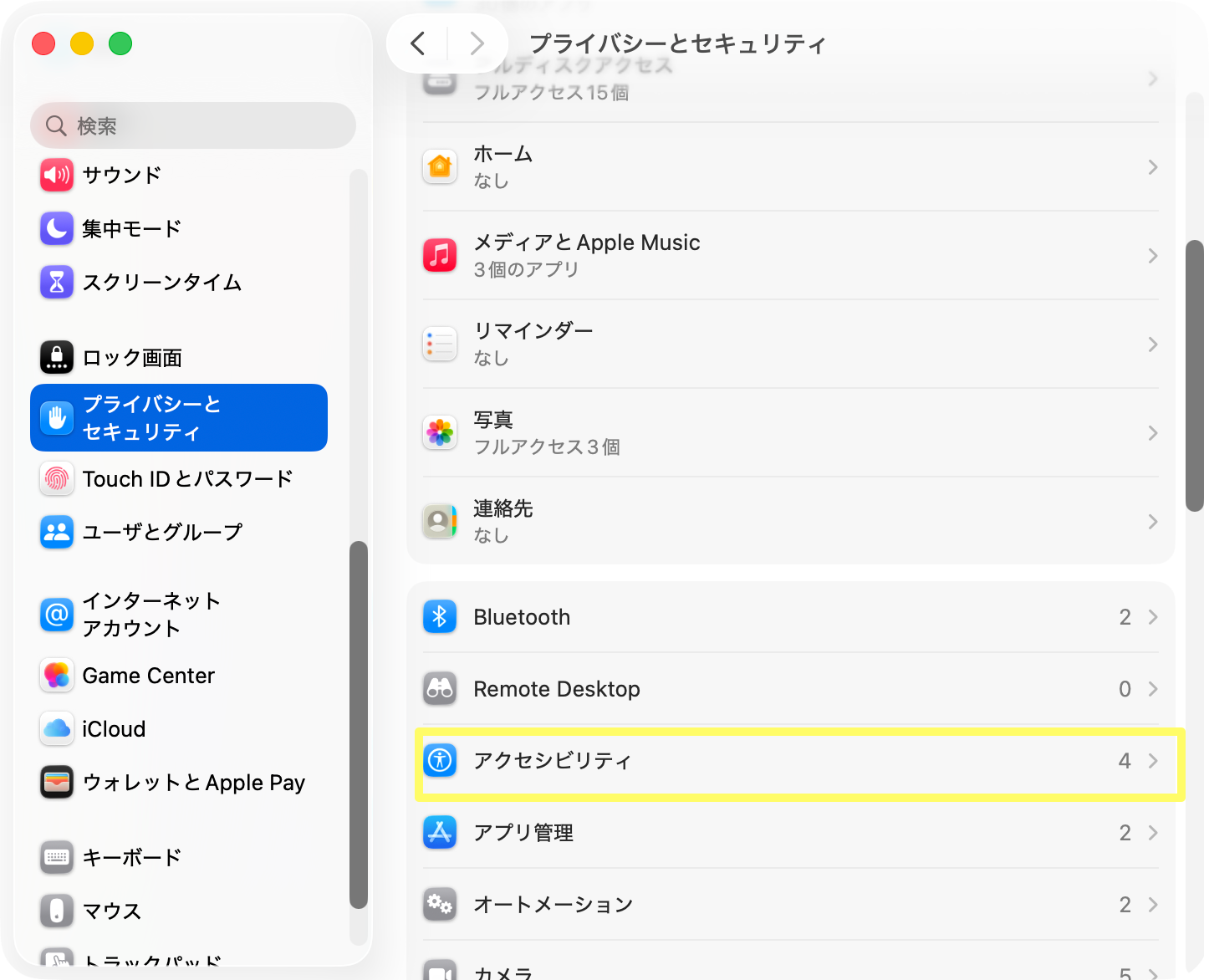1209x980 pixels.
Task: Expand the ホーム row chevron
Action: click(x=1153, y=167)
